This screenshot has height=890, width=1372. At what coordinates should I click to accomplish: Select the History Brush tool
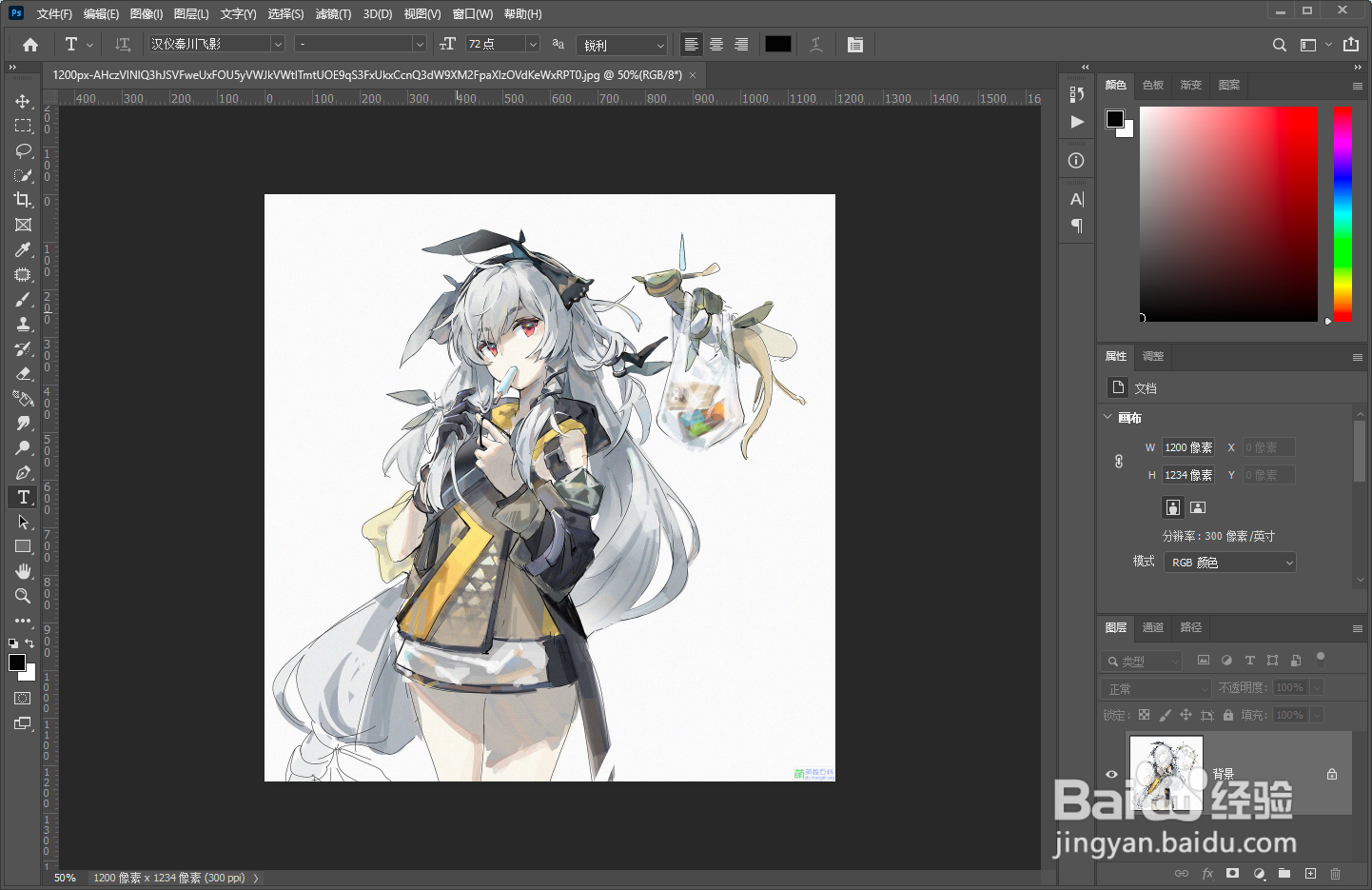pos(23,348)
